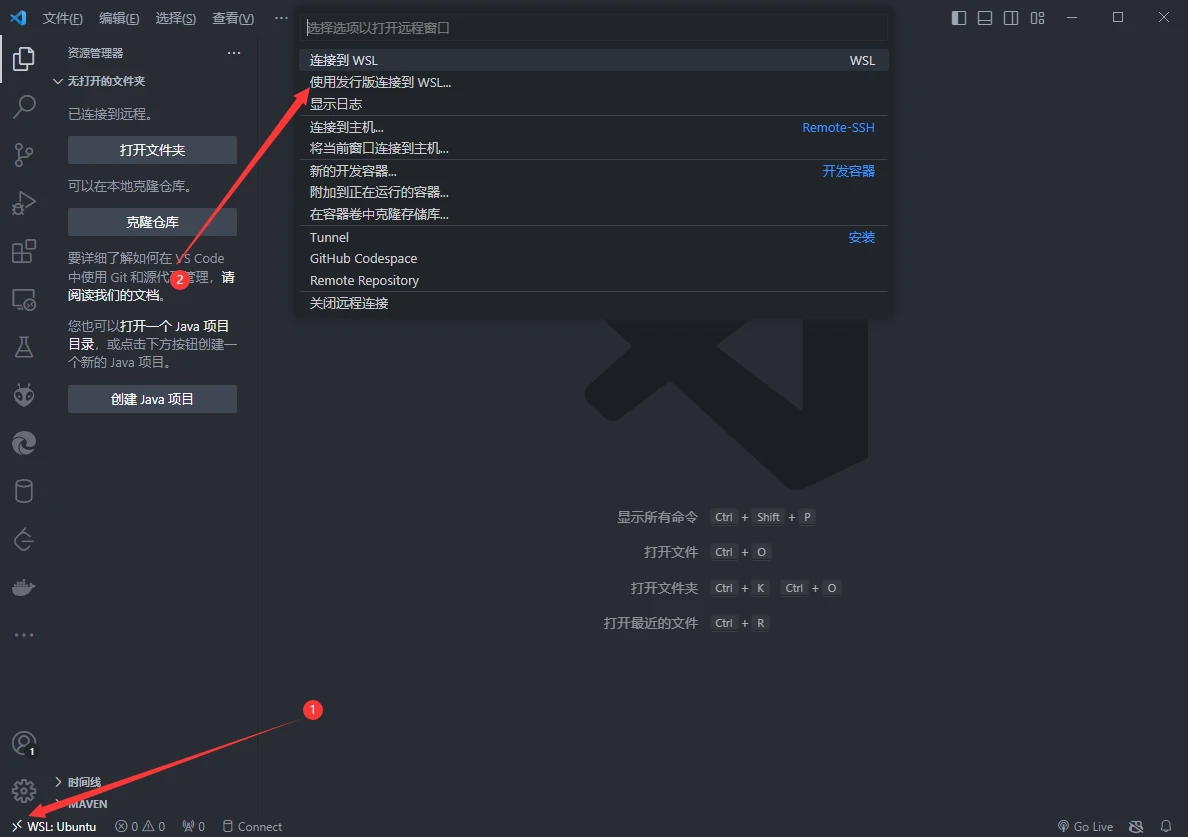
Task: Select 使用发行版连接到 WSL... option
Action: coord(381,83)
